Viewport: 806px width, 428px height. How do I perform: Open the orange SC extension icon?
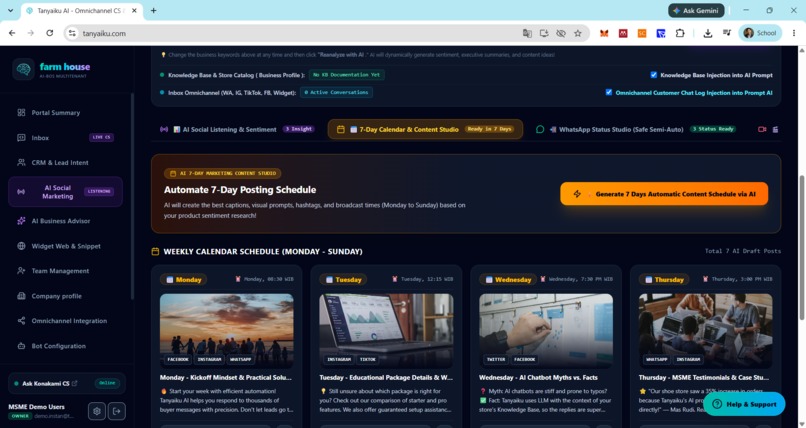coord(642,33)
